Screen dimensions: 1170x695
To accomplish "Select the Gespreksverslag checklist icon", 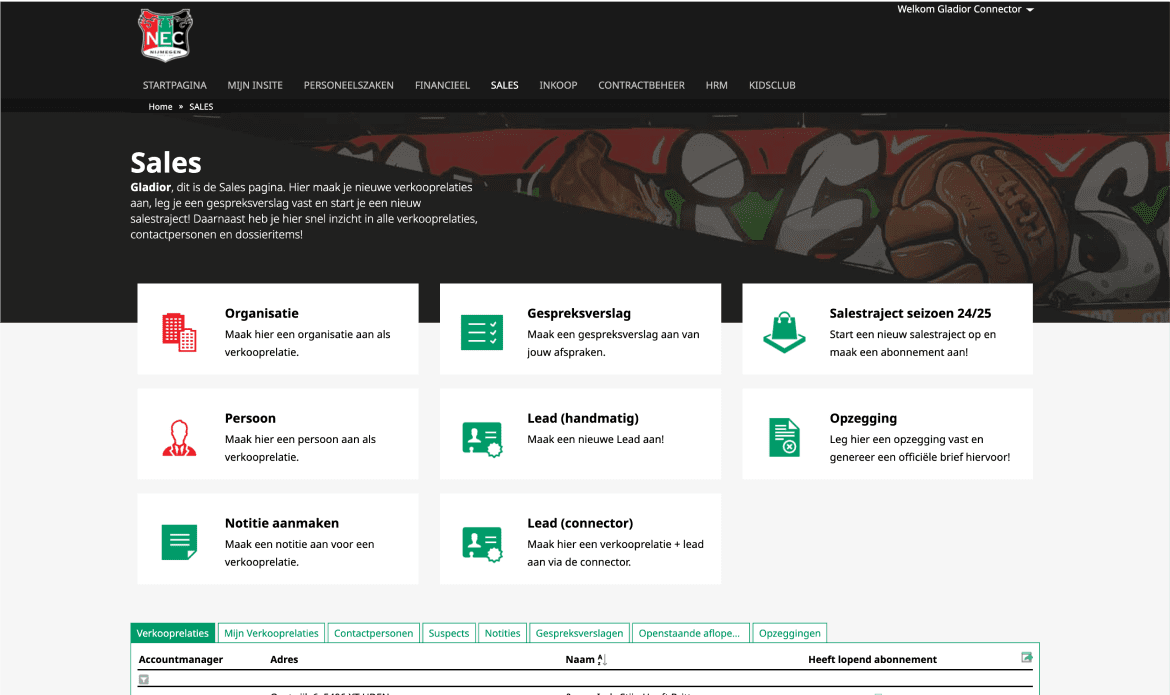I will tap(482, 332).
